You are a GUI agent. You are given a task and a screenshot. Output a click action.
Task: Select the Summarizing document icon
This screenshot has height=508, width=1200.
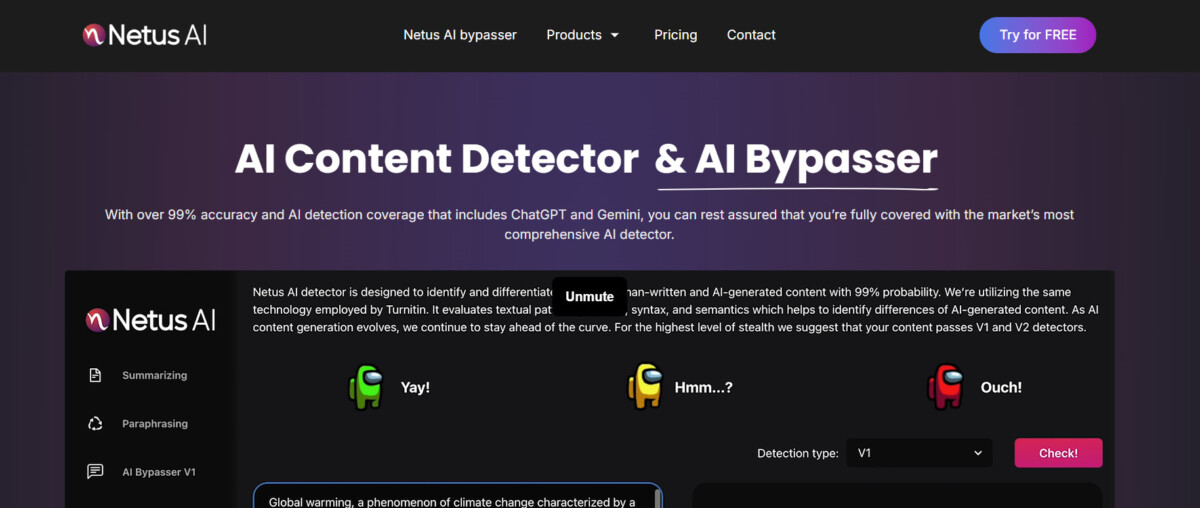[95, 376]
